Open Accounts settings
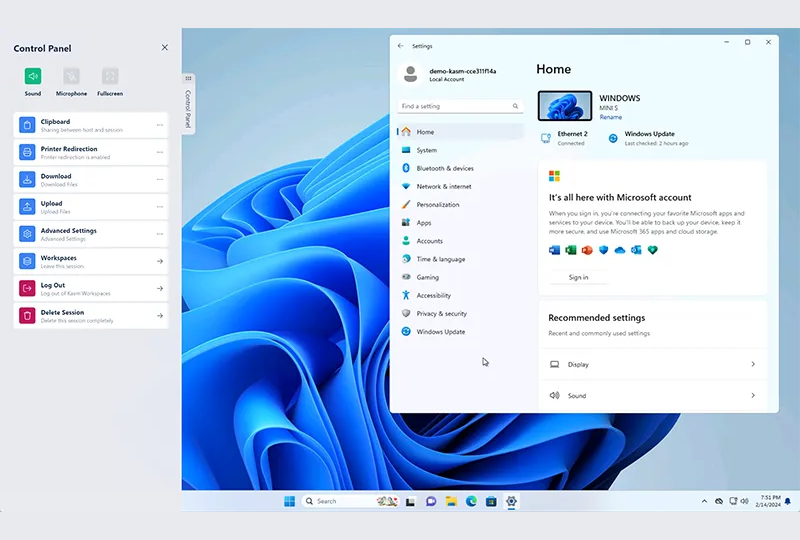The image size is (800, 540). pos(460,241)
